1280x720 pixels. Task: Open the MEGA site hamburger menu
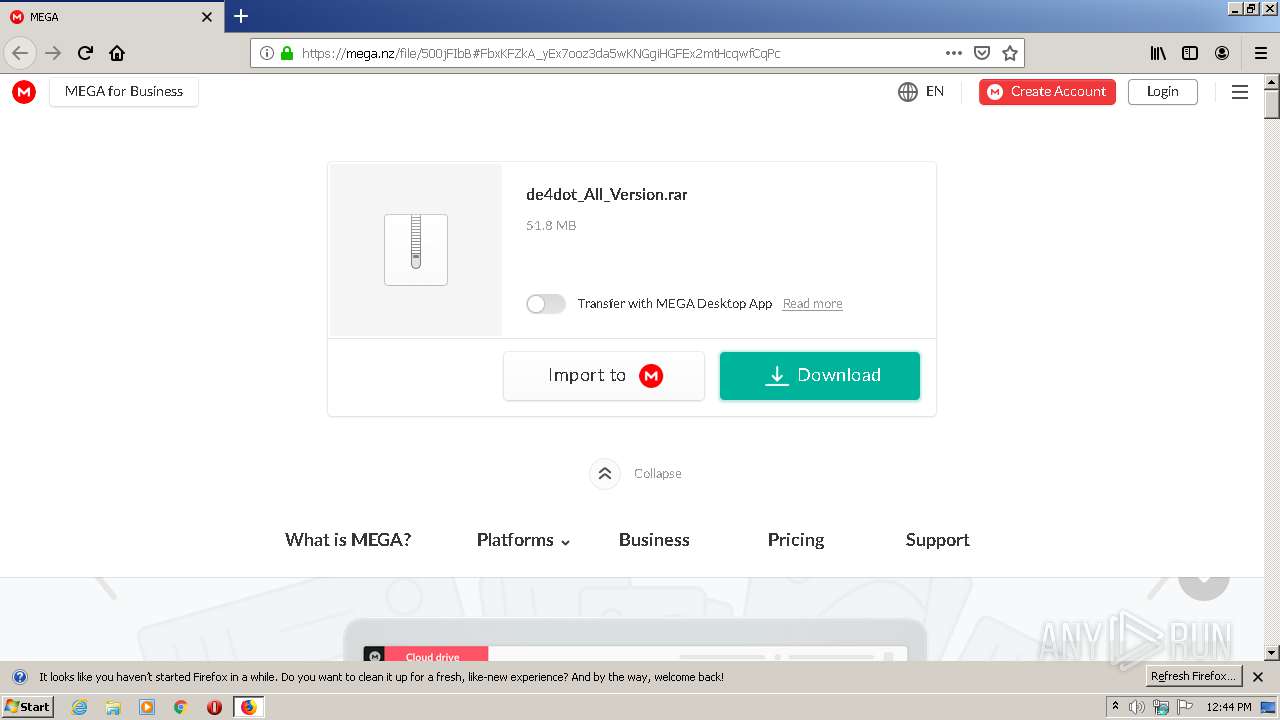click(1240, 92)
